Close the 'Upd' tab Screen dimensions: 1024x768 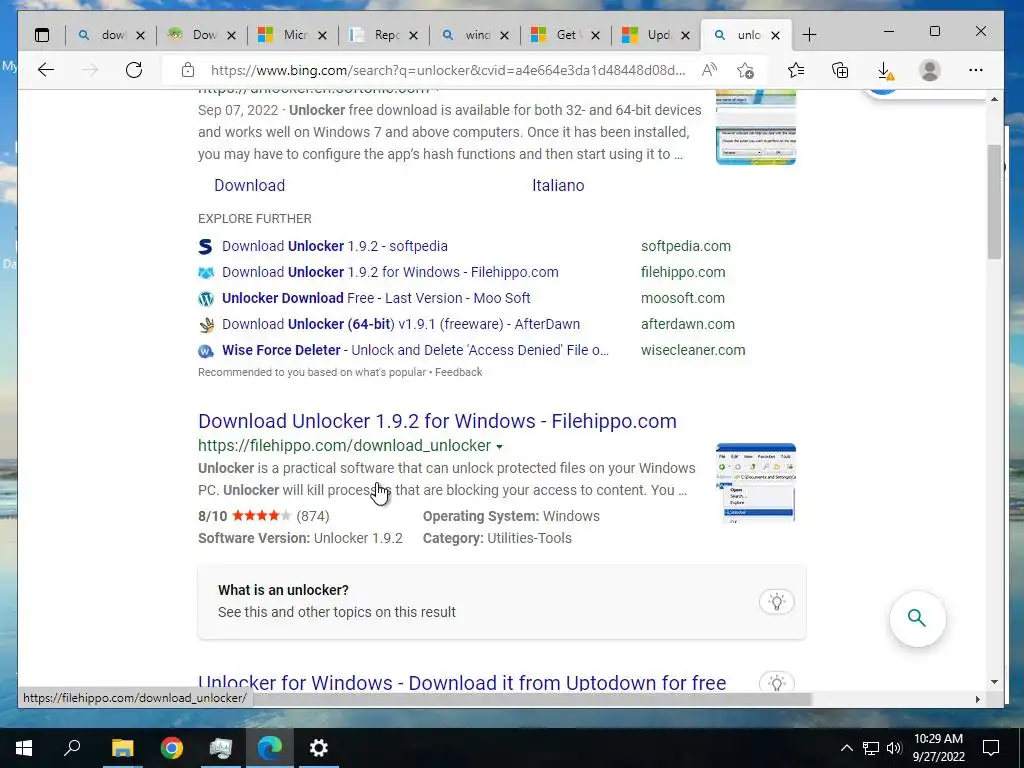pos(685,35)
